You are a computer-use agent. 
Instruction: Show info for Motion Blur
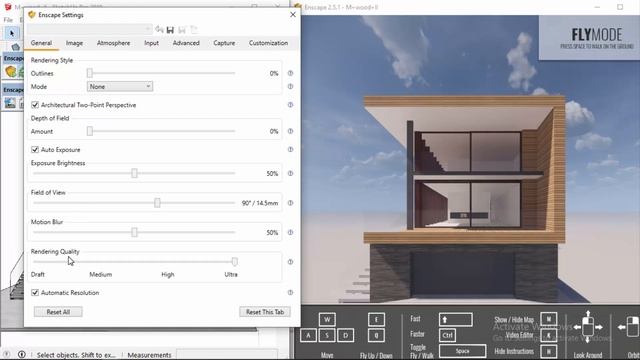coord(290,232)
